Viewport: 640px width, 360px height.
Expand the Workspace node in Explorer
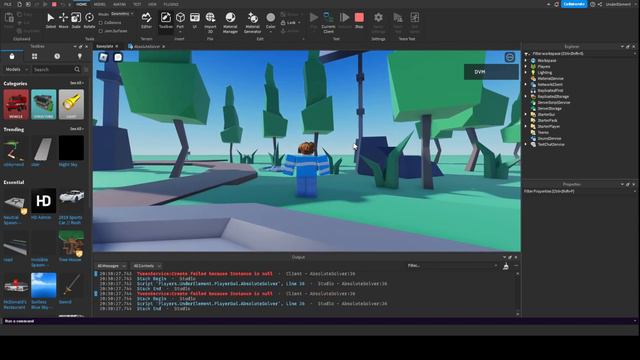click(527, 60)
